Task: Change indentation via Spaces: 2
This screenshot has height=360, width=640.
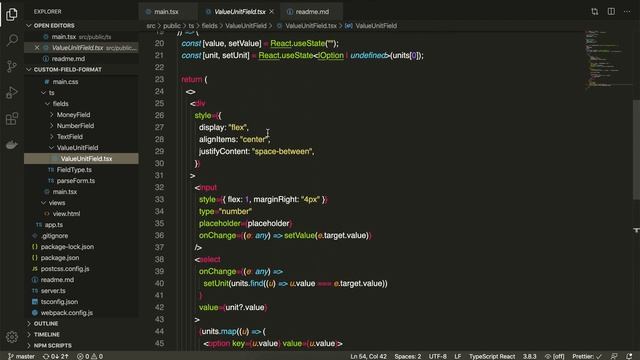Action: [407, 356]
